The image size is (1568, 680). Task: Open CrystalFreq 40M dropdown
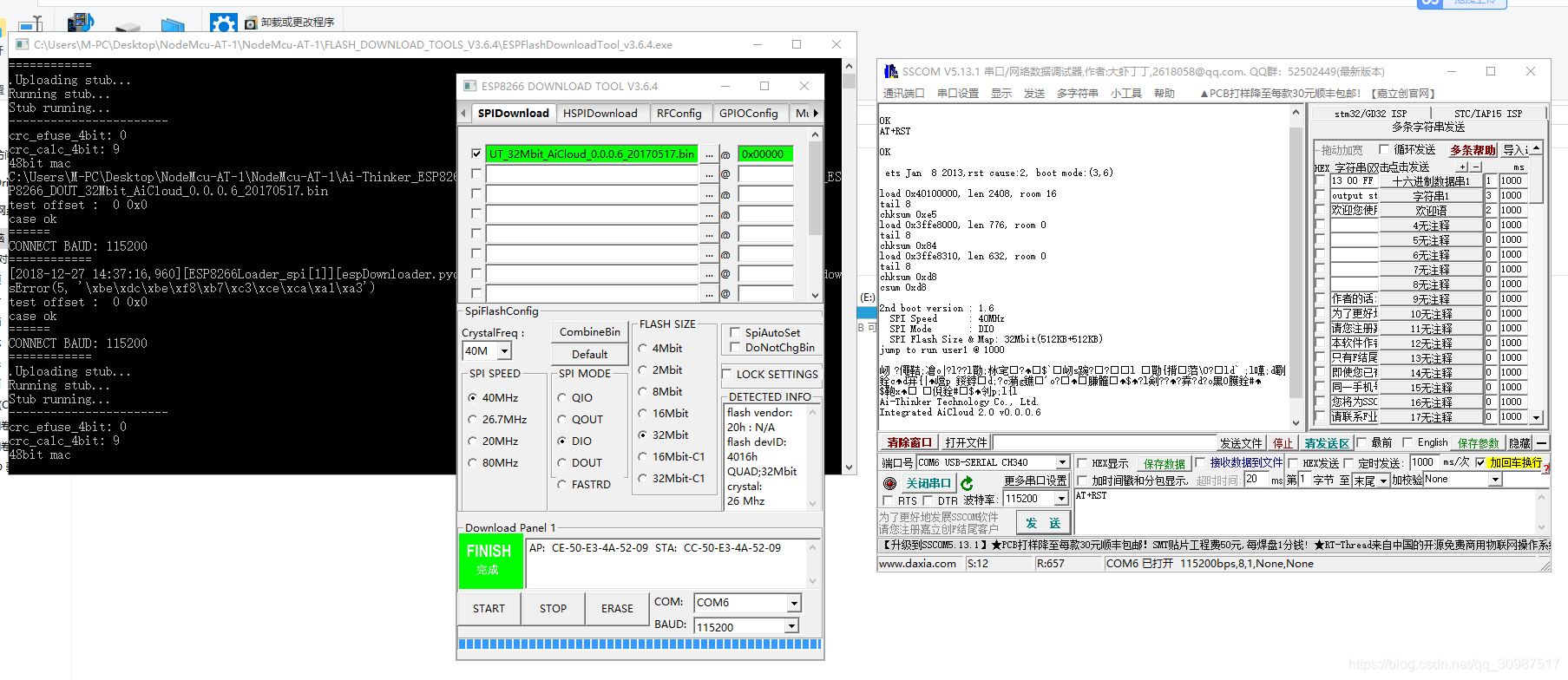pyautogui.click(x=504, y=350)
